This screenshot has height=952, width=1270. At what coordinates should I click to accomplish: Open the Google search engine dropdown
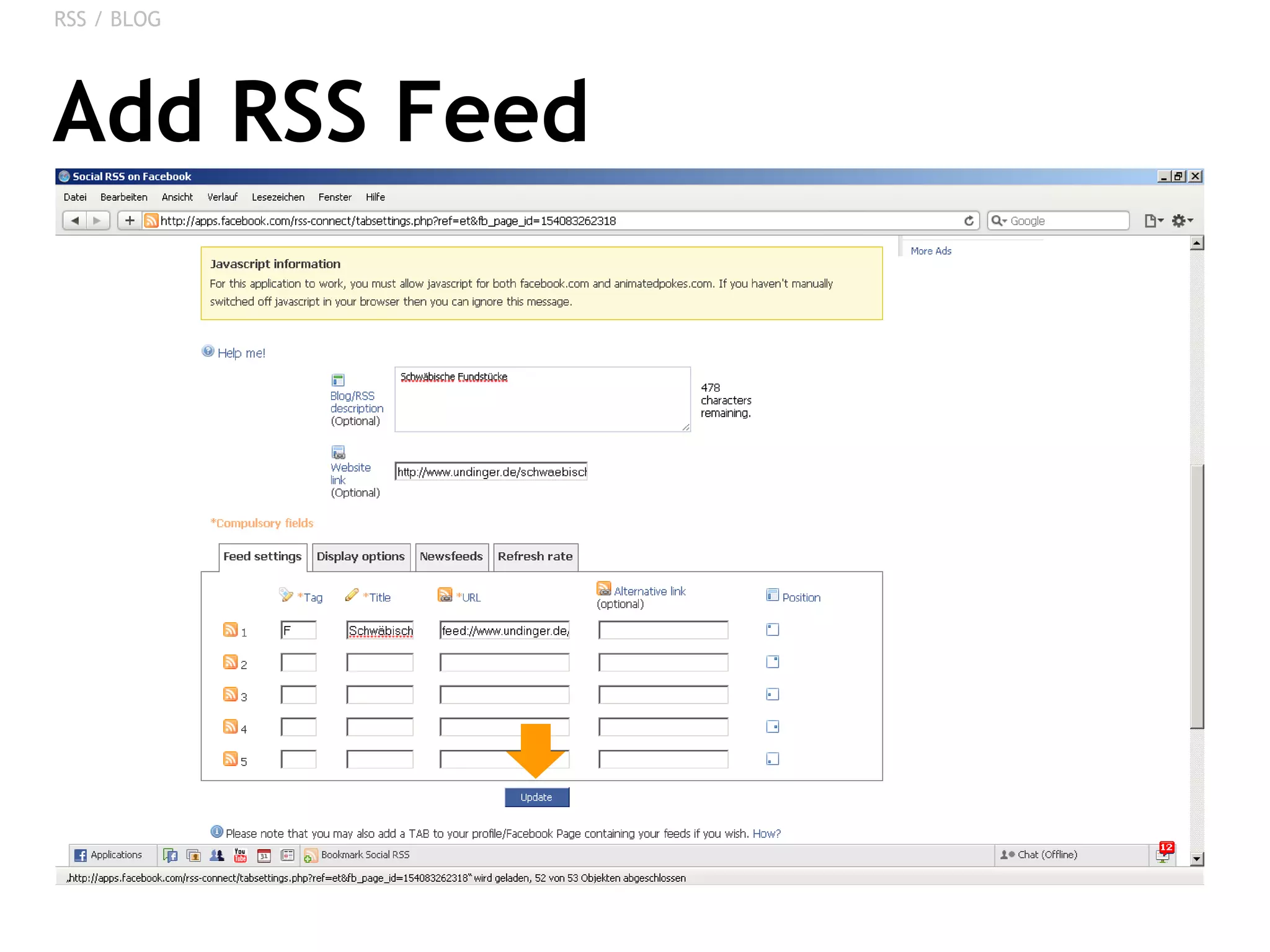tap(998, 221)
